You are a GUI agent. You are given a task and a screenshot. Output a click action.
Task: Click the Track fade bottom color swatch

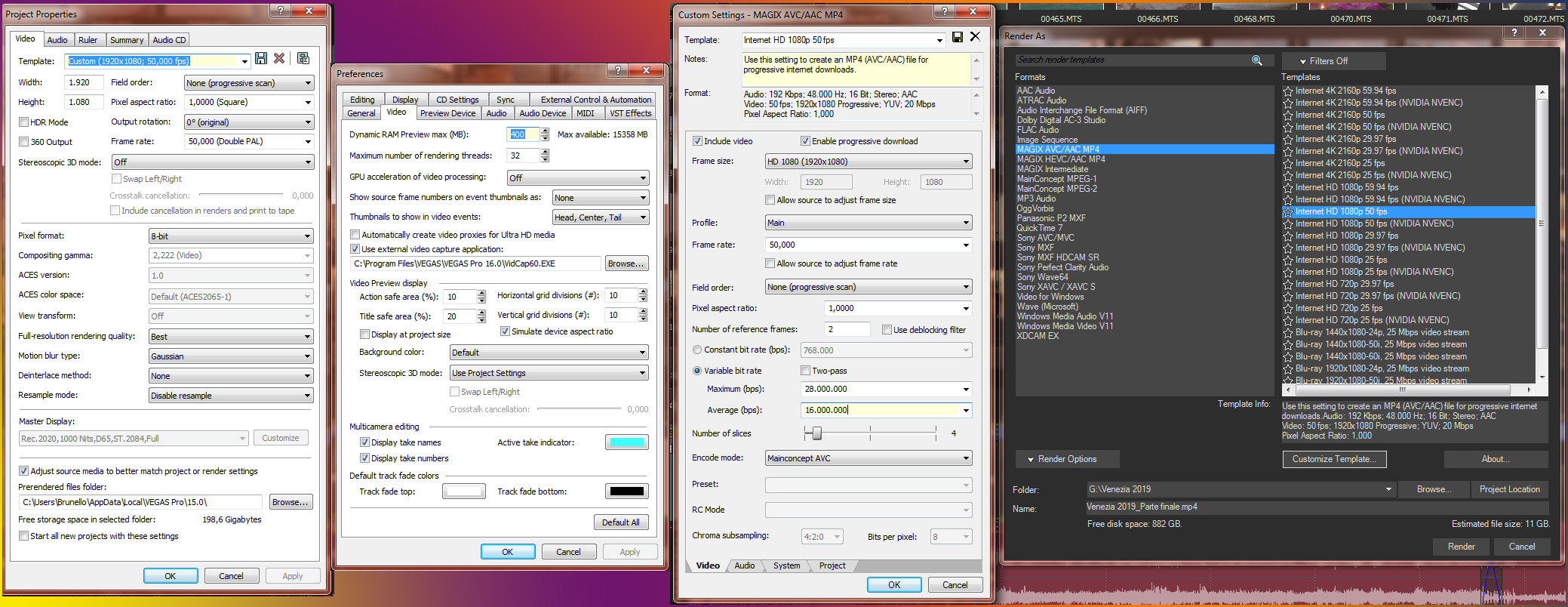tap(626, 491)
